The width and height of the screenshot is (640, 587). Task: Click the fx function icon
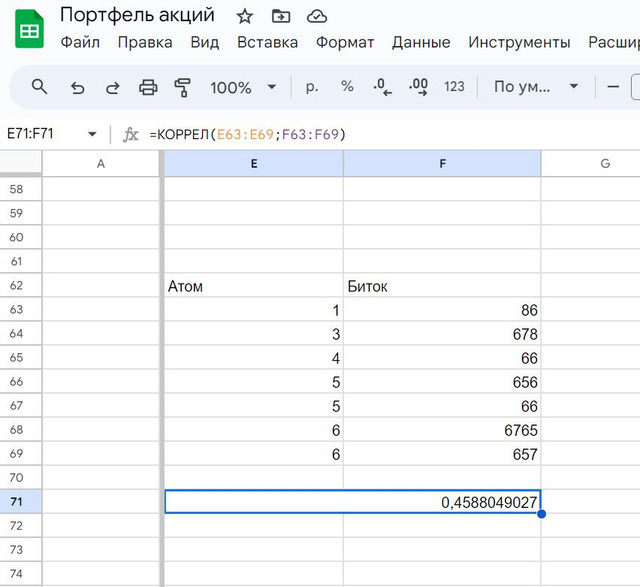coord(131,134)
